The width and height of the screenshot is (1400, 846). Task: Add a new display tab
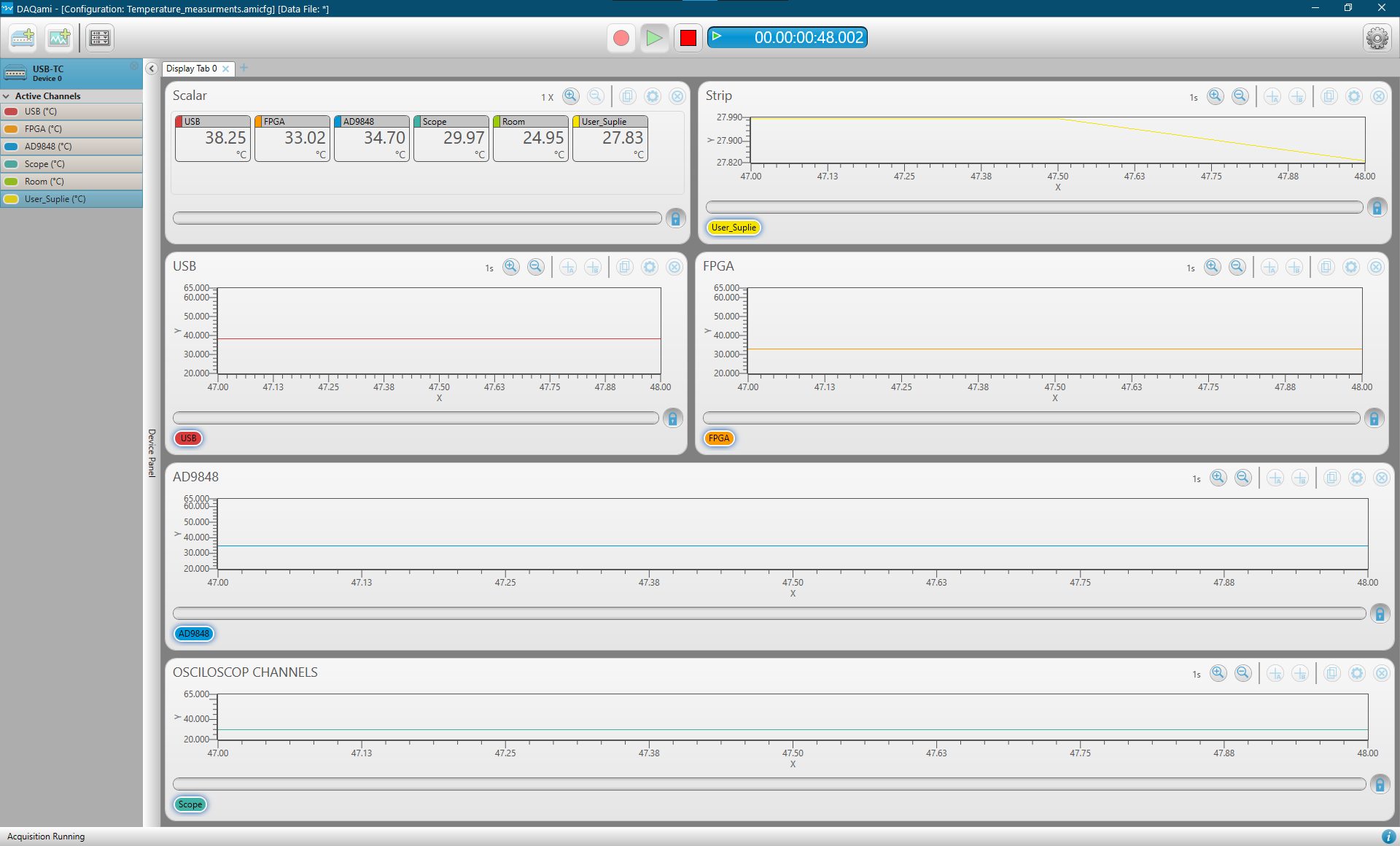(x=244, y=68)
